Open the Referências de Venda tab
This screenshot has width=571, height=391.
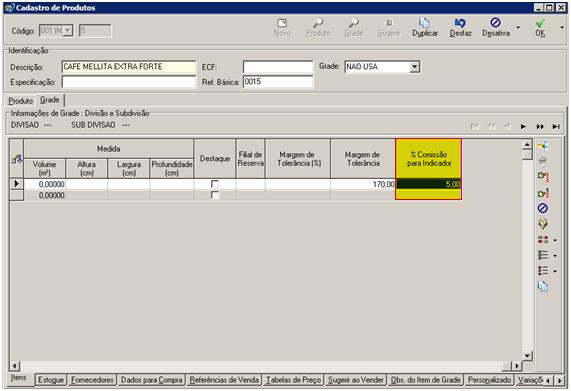pos(224,380)
